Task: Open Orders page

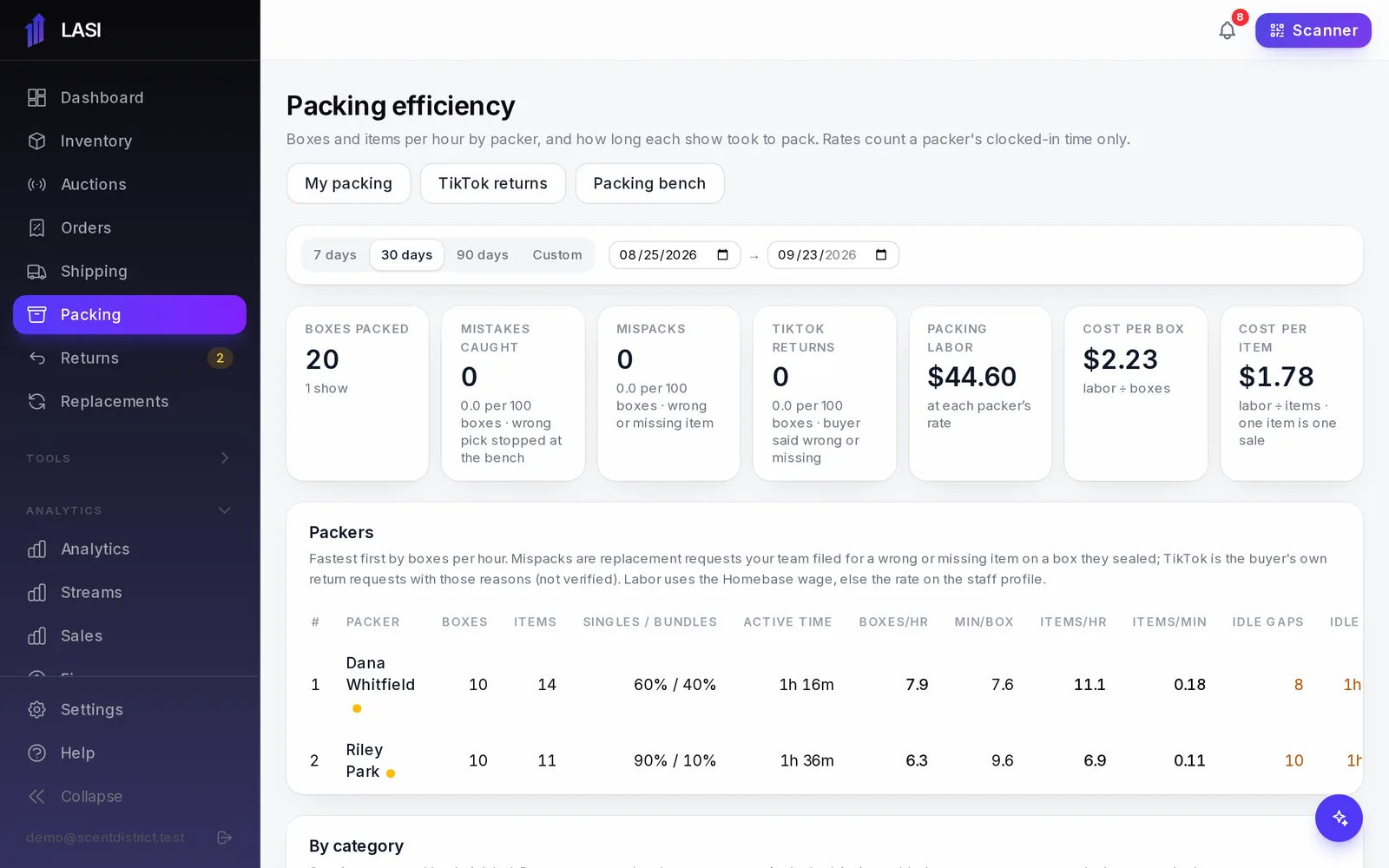Action: click(x=130, y=228)
